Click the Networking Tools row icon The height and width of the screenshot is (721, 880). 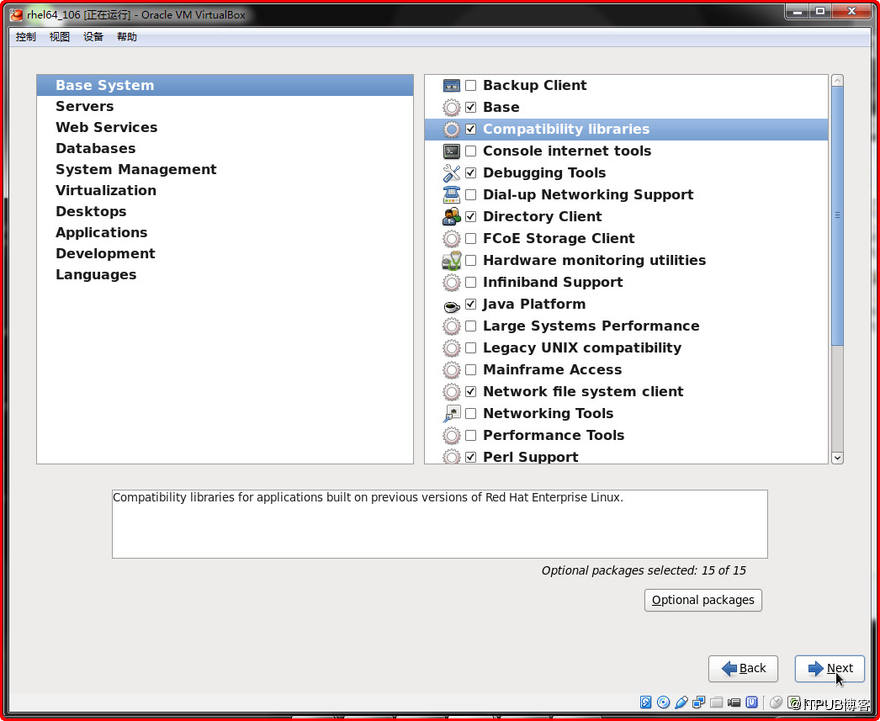(x=451, y=414)
